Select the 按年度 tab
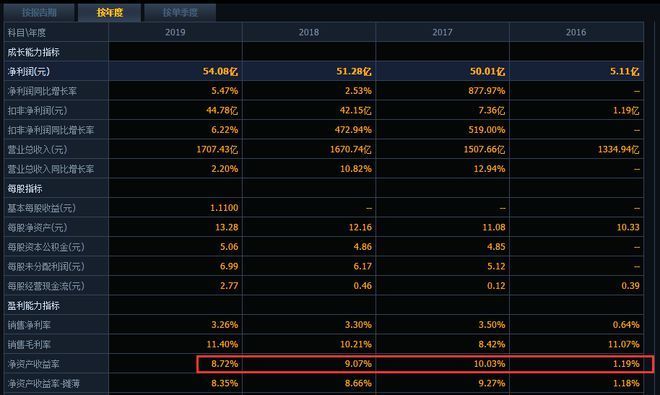660x395 pixels. pos(109,12)
